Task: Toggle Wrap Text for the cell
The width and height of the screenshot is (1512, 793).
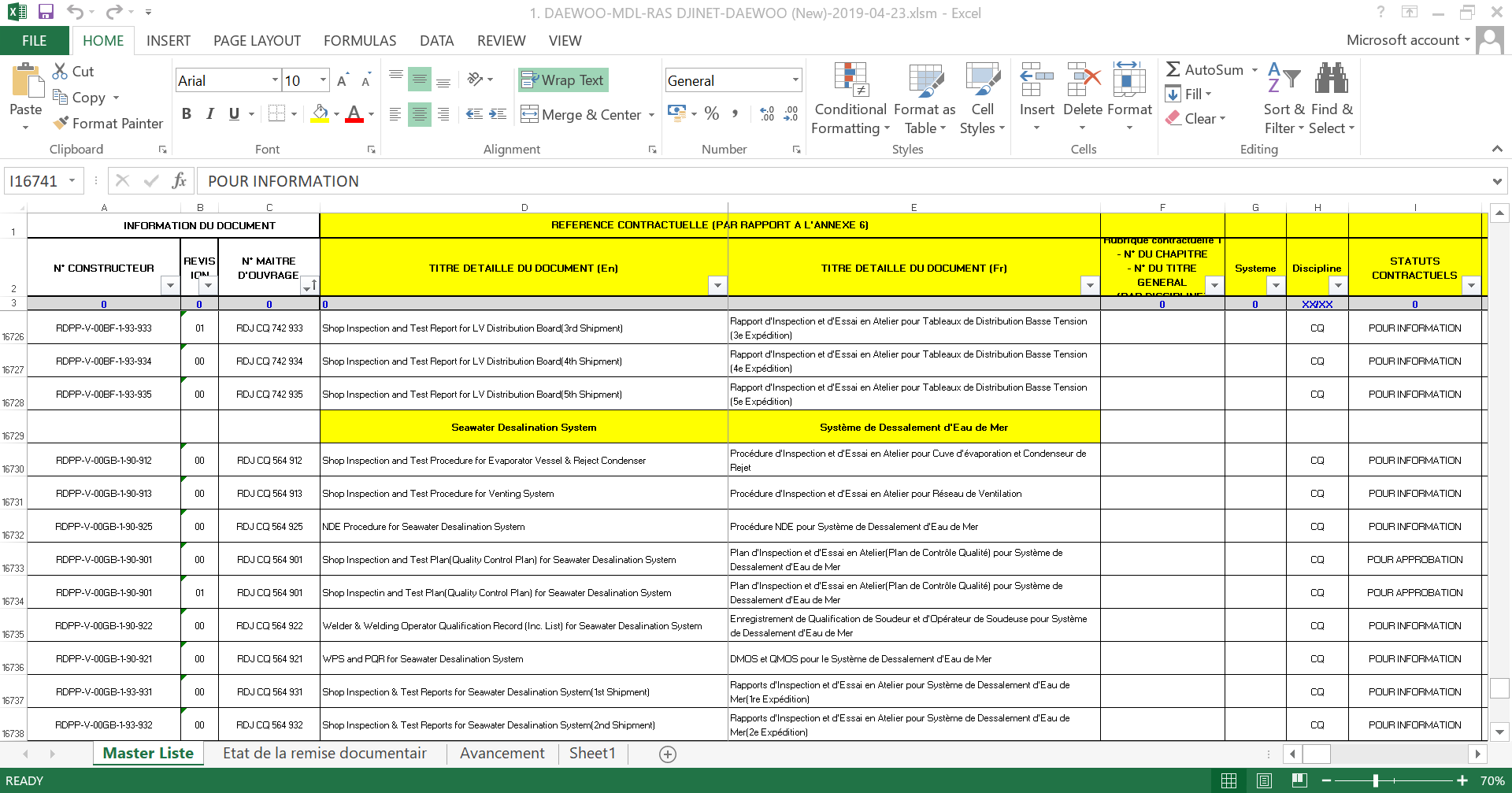Action: click(563, 80)
